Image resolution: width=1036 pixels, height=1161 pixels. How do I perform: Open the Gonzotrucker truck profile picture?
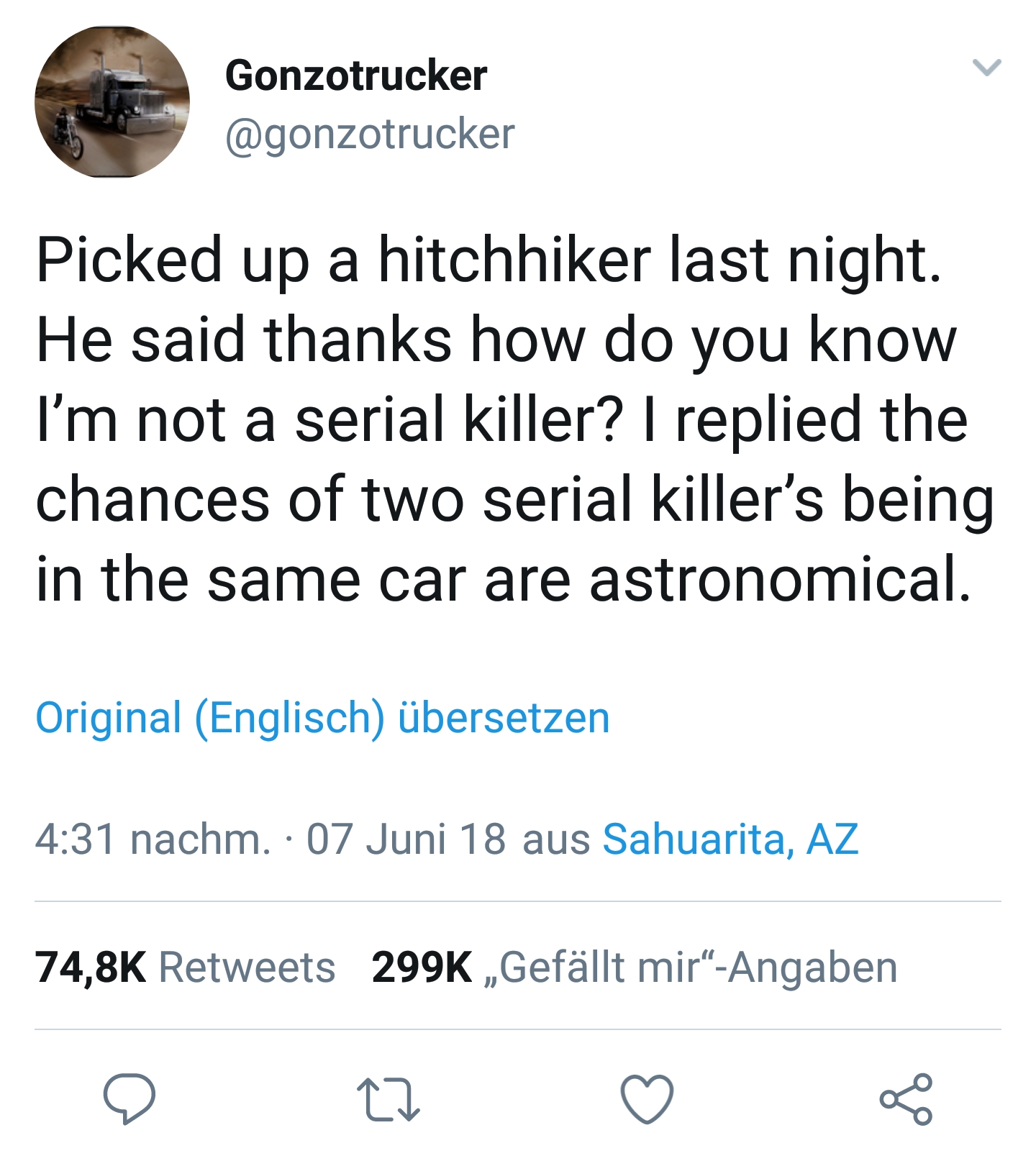click(x=112, y=102)
